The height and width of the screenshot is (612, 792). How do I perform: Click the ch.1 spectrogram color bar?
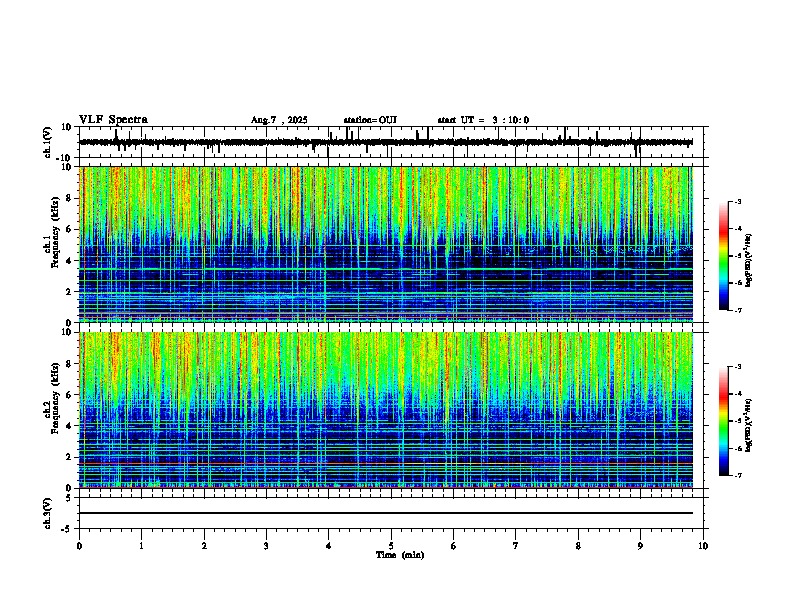[724, 256]
